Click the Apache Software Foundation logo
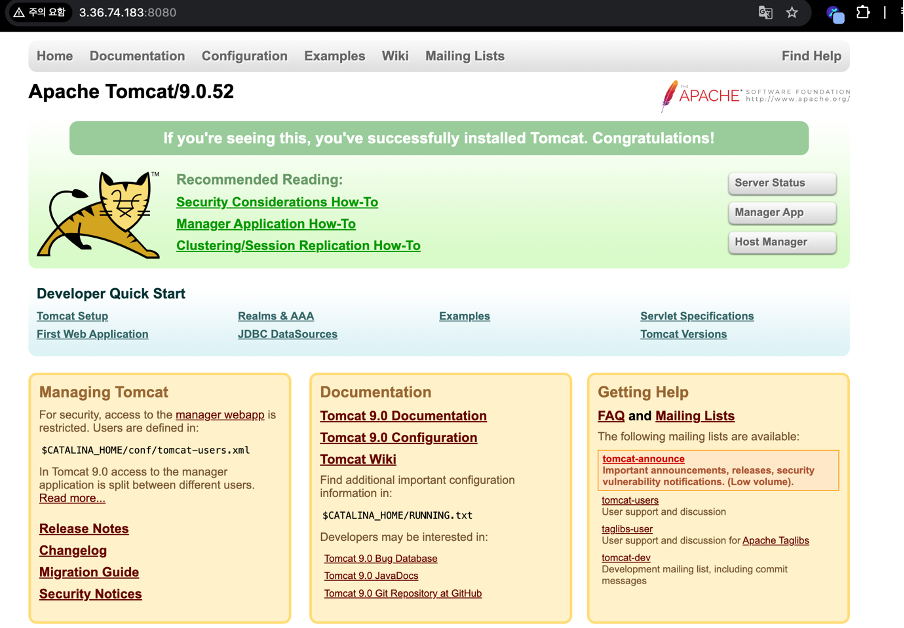Image resolution: width=904 pixels, height=628 pixels. pos(755,95)
